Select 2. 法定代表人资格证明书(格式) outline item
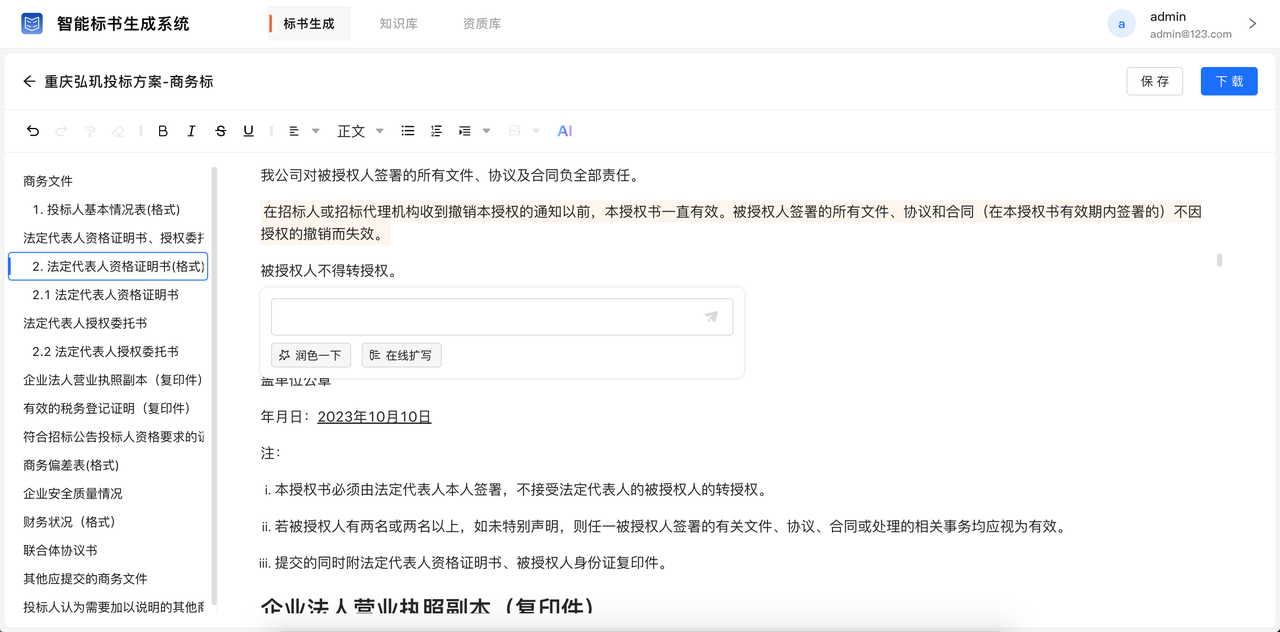 [x=108, y=266]
